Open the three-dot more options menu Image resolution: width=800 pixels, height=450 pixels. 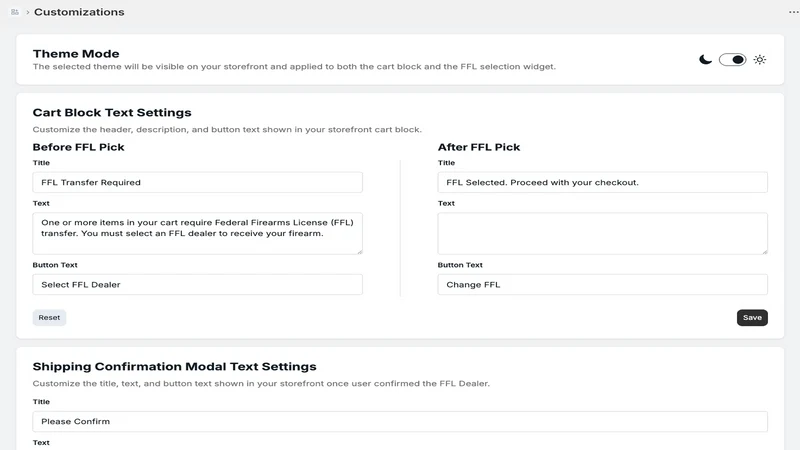coord(793,12)
